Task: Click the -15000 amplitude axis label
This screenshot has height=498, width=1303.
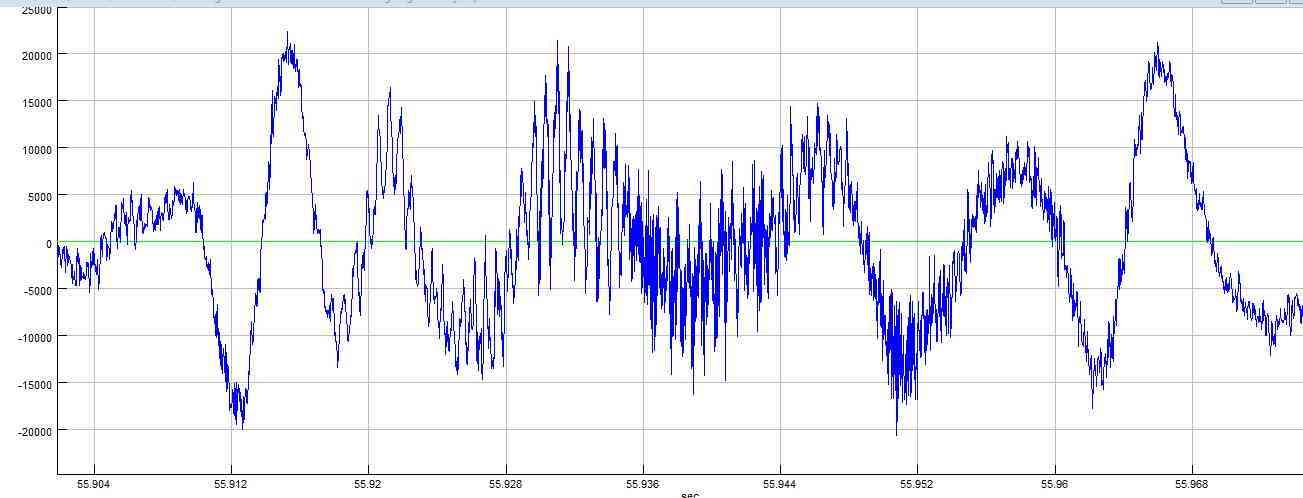Action: [33, 384]
